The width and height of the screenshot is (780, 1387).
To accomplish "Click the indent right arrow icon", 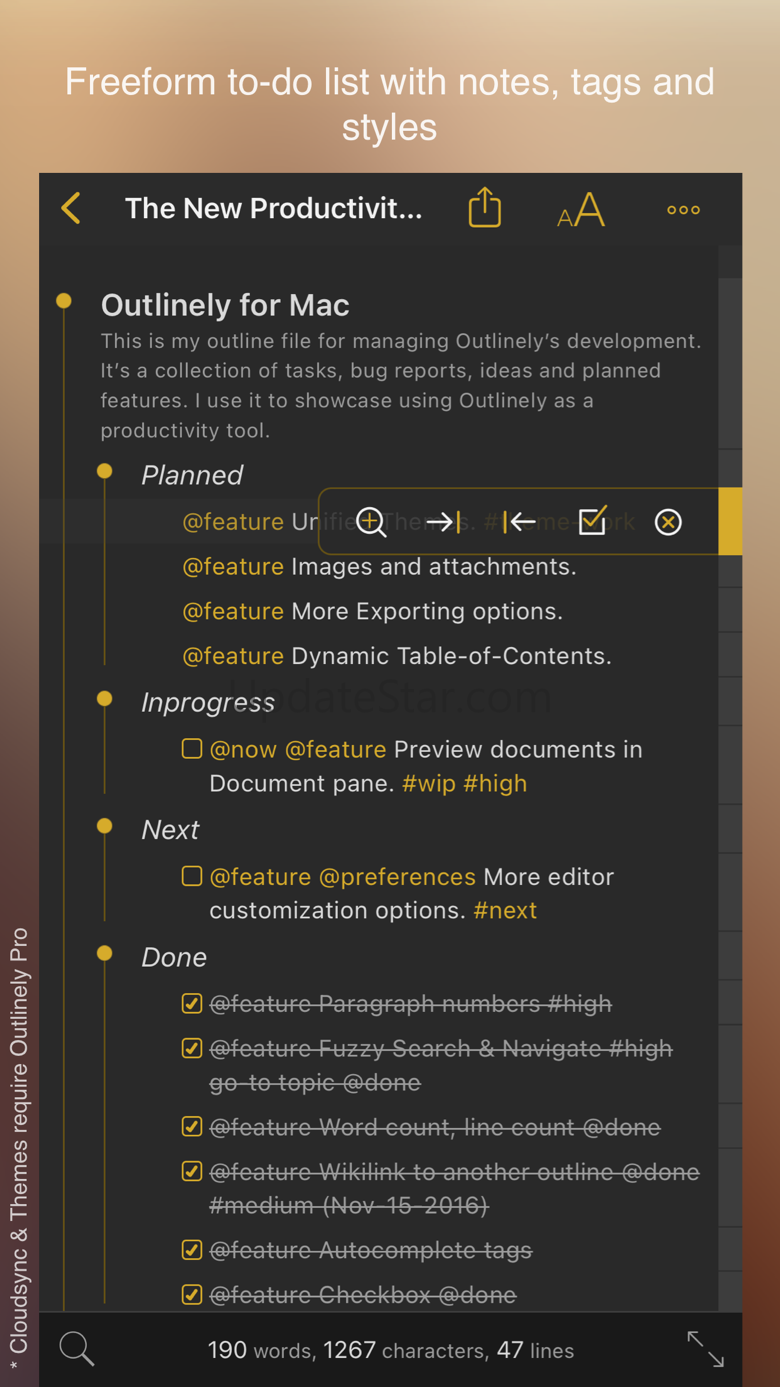I will pyautogui.click(x=444, y=522).
